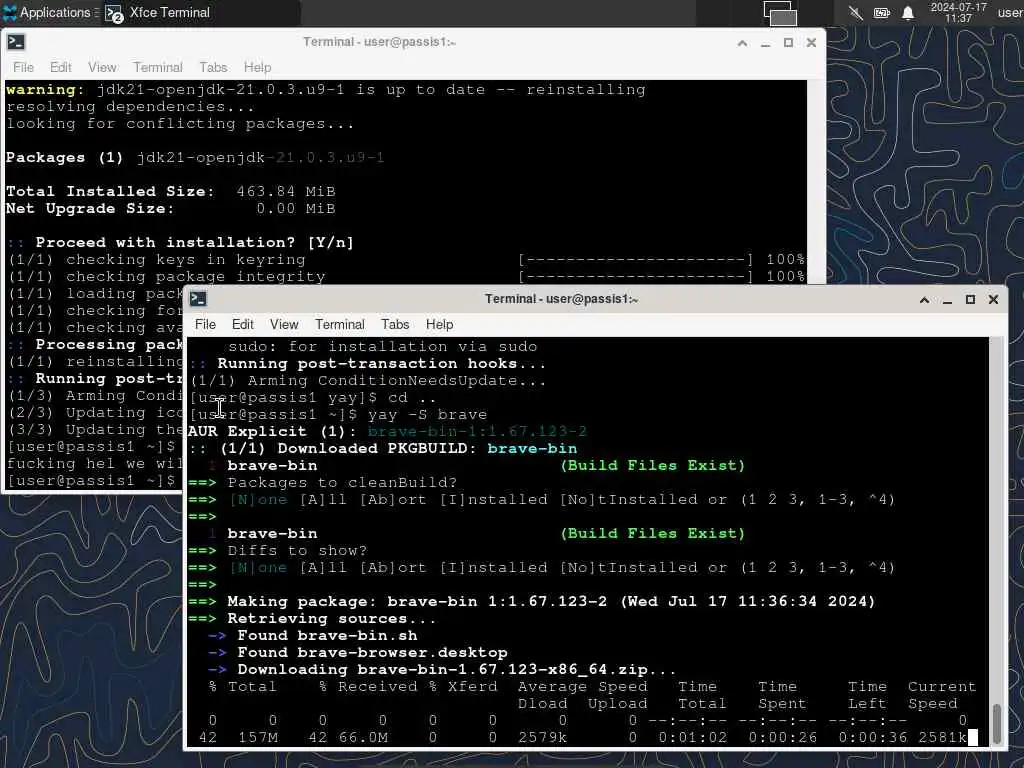Viewport: 1024px width, 768px height.
Task: Click the disconnected network tray icon
Action: coord(856,12)
